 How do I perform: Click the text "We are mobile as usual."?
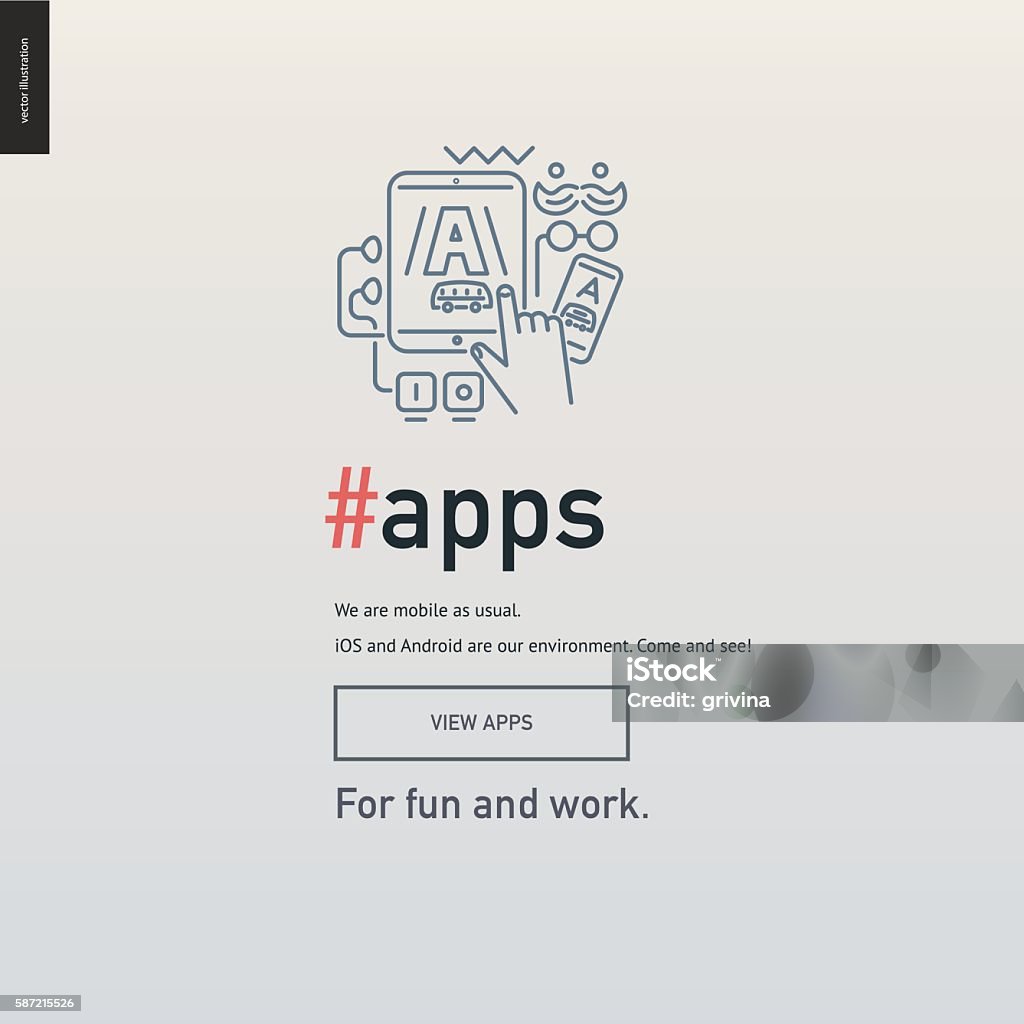428,611
